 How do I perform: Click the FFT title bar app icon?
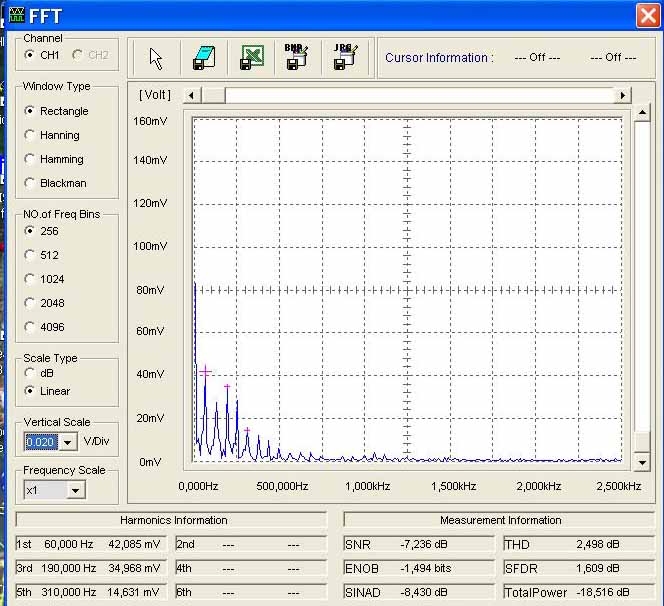16,15
